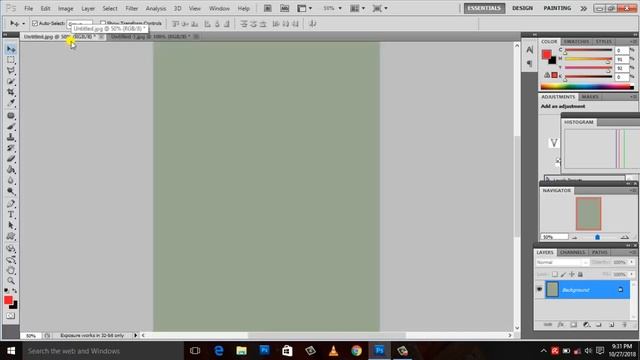The width and height of the screenshot is (640, 360).
Task: Select the 3D Object Rotate tool
Action: tap(11, 249)
